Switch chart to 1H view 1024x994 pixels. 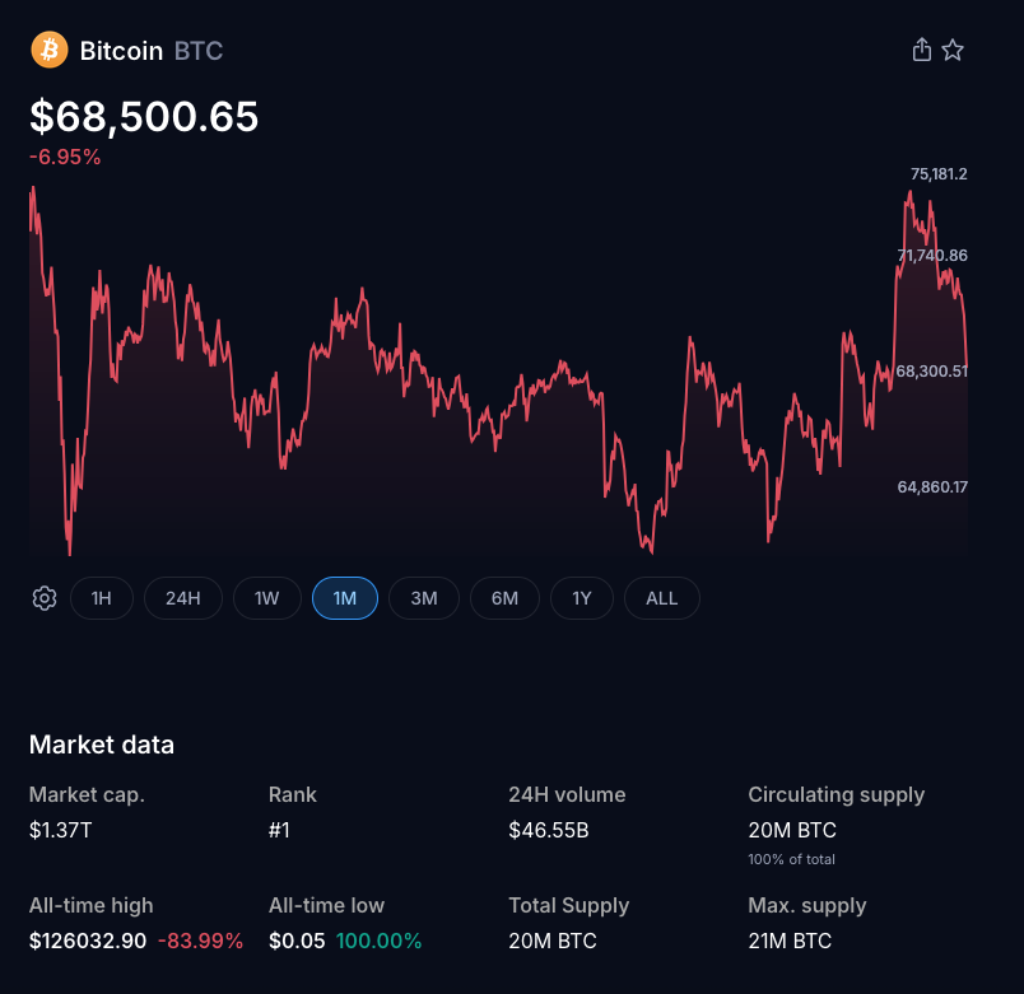click(102, 597)
